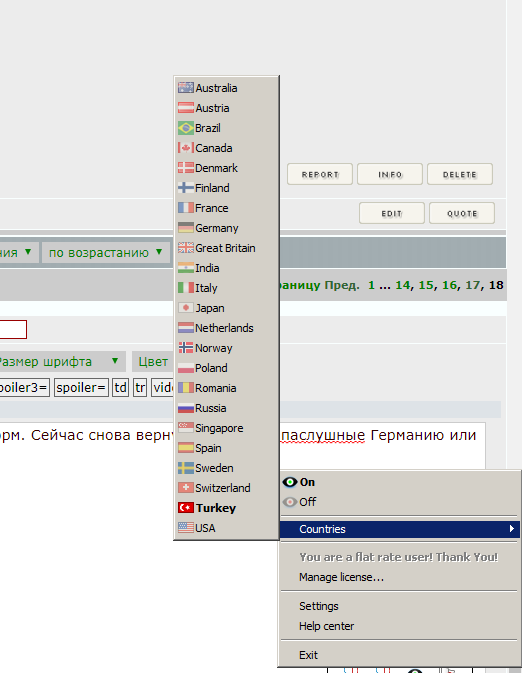The height and width of the screenshot is (673, 522).
Task: Click the Great Britain flag icon
Action: (x=186, y=248)
